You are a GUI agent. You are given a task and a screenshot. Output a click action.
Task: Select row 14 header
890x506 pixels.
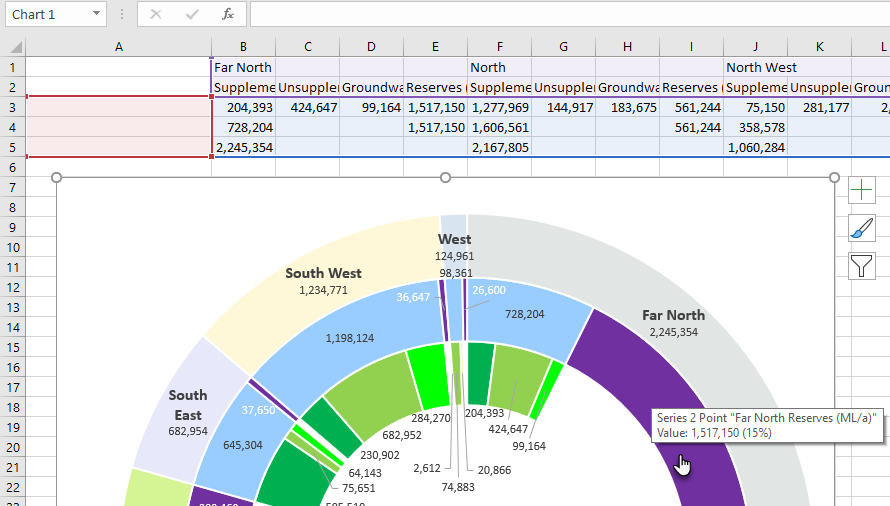tap(12, 328)
